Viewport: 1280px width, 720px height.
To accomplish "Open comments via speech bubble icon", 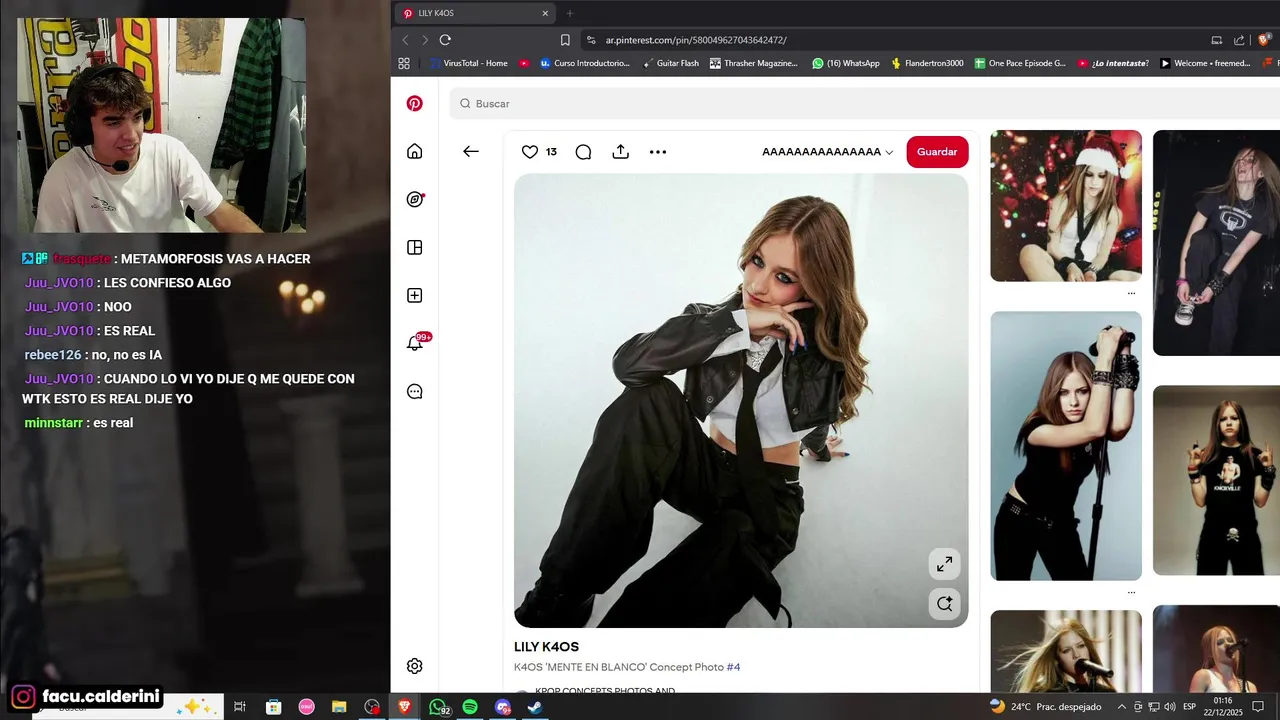I will 583,152.
